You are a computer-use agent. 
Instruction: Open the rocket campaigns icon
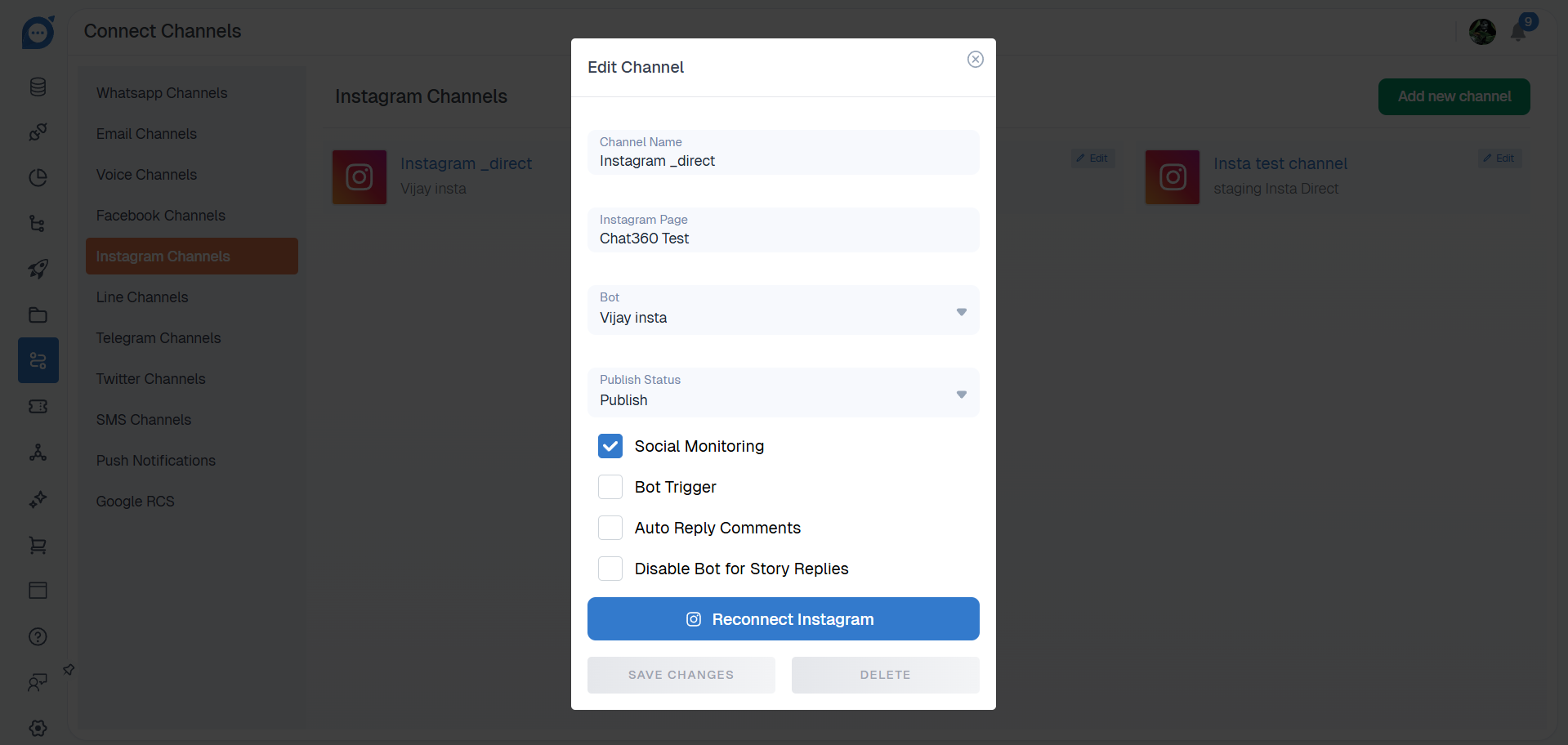38,269
